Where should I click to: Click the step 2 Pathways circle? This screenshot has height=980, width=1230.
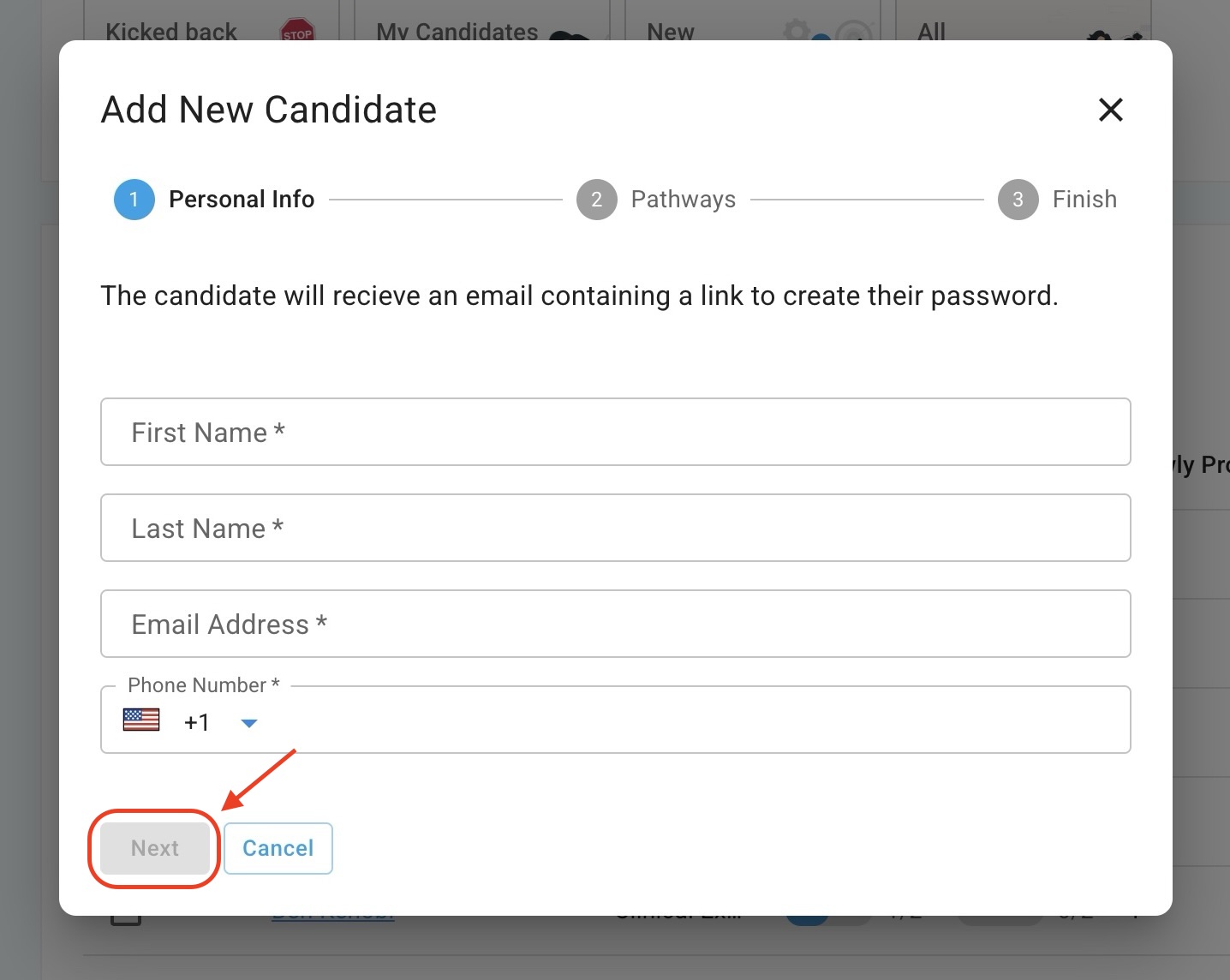pyautogui.click(x=596, y=200)
